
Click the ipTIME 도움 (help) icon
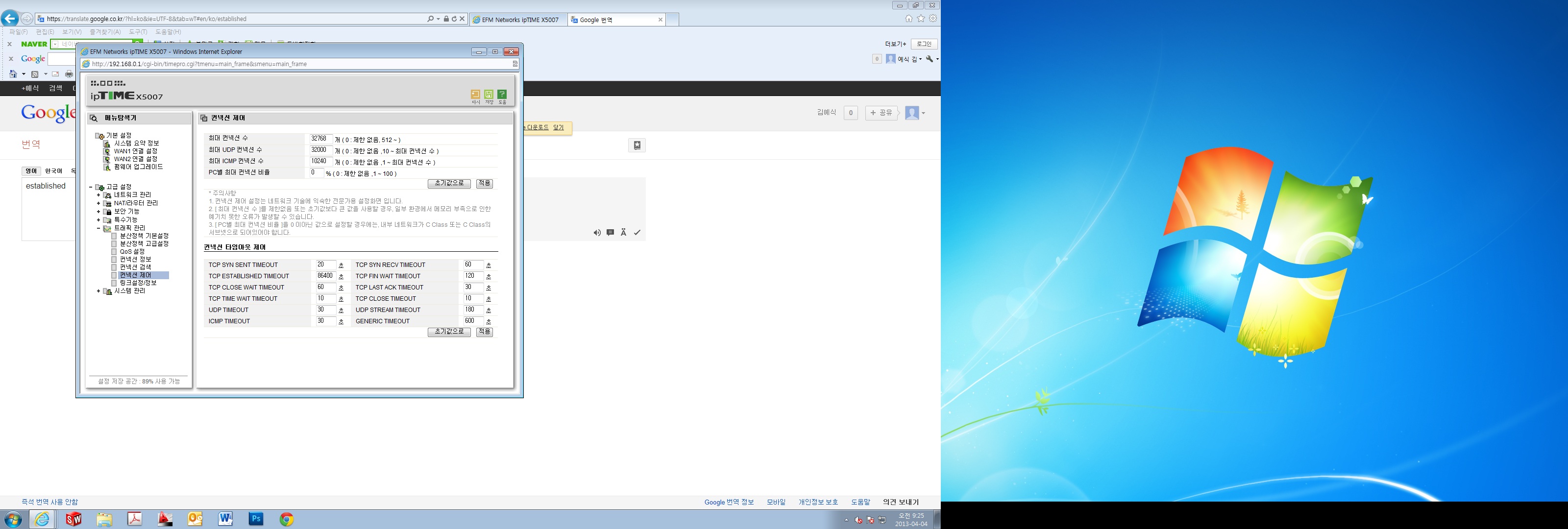(502, 95)
